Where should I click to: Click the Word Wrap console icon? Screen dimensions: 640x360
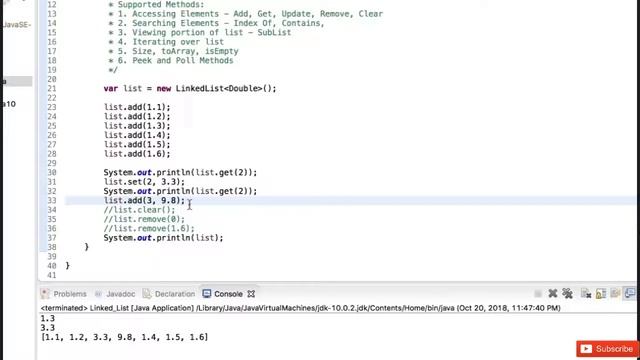(615, 293)
